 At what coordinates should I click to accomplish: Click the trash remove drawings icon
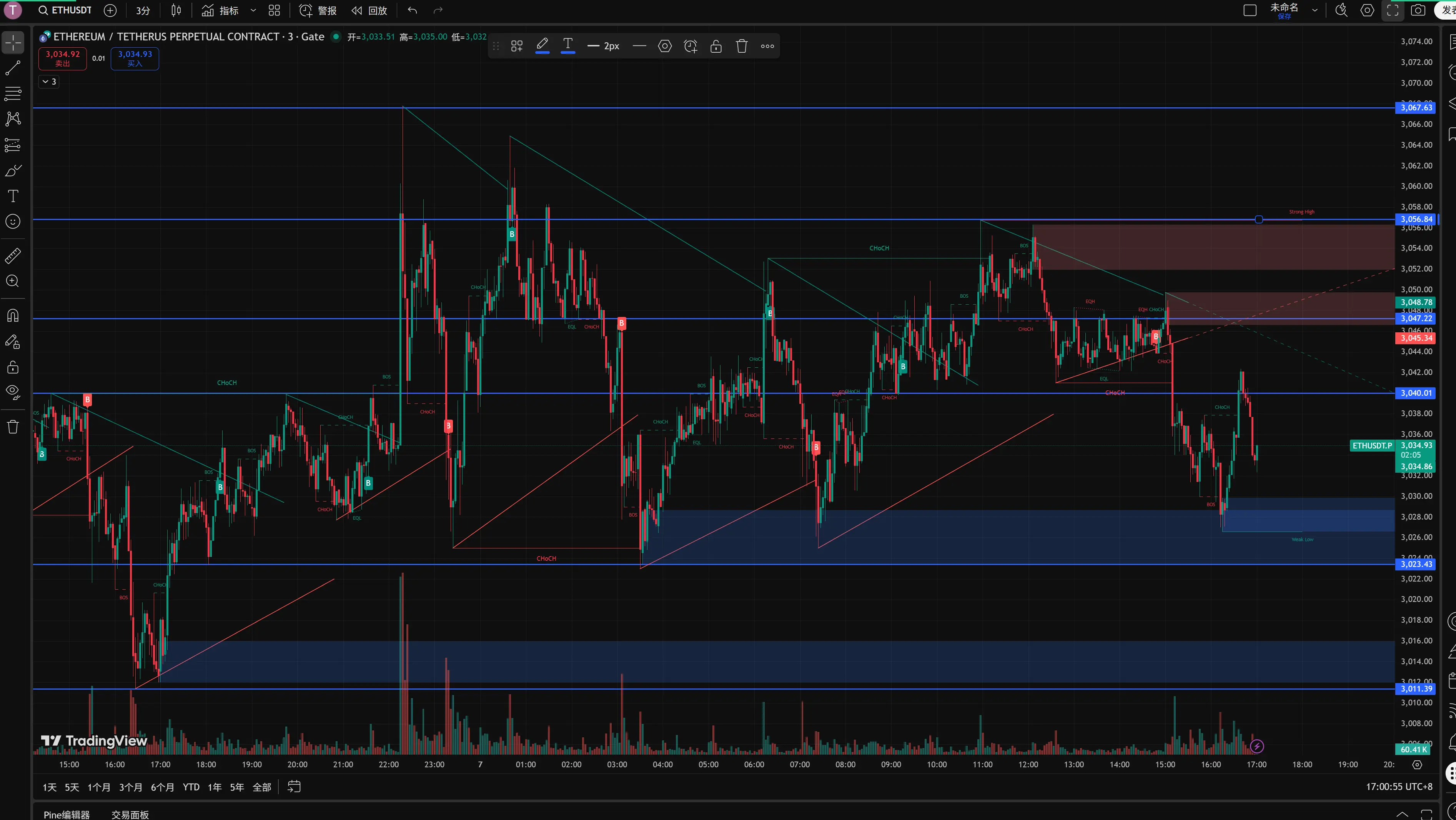tap(13, 427)
